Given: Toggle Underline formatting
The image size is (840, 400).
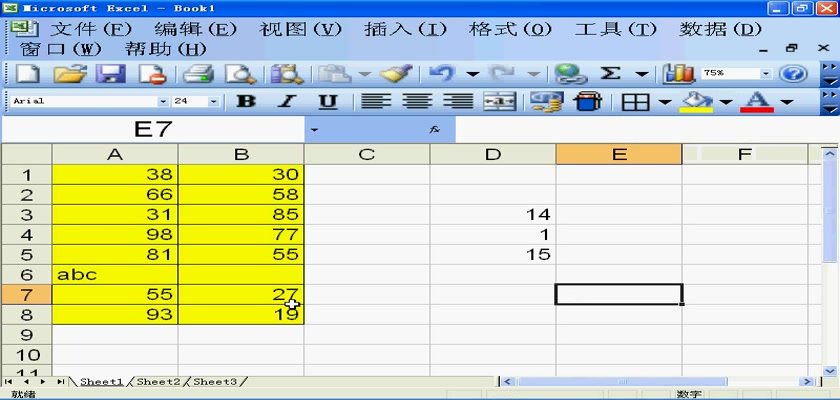Looking at the screenshot, I should point(327,101).
